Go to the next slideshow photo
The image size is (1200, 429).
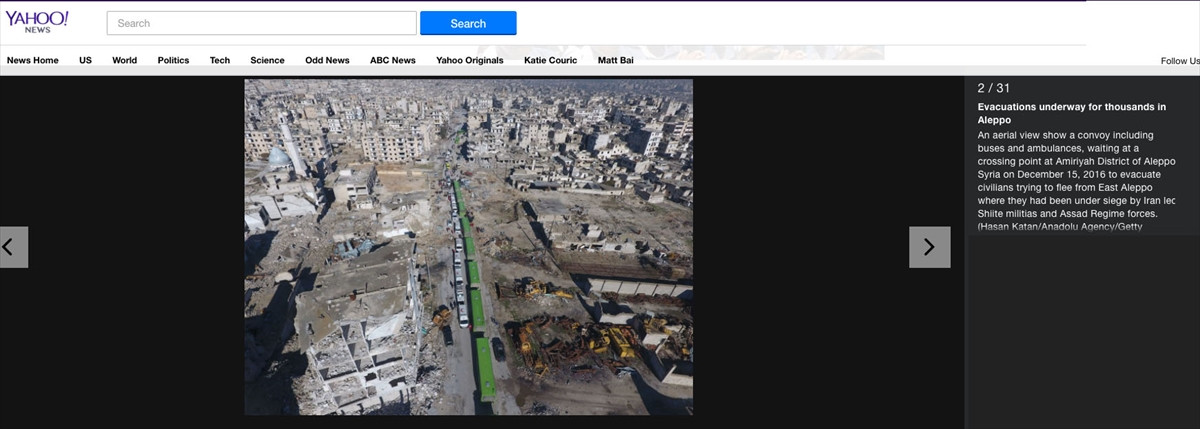(x=929, y=247)
